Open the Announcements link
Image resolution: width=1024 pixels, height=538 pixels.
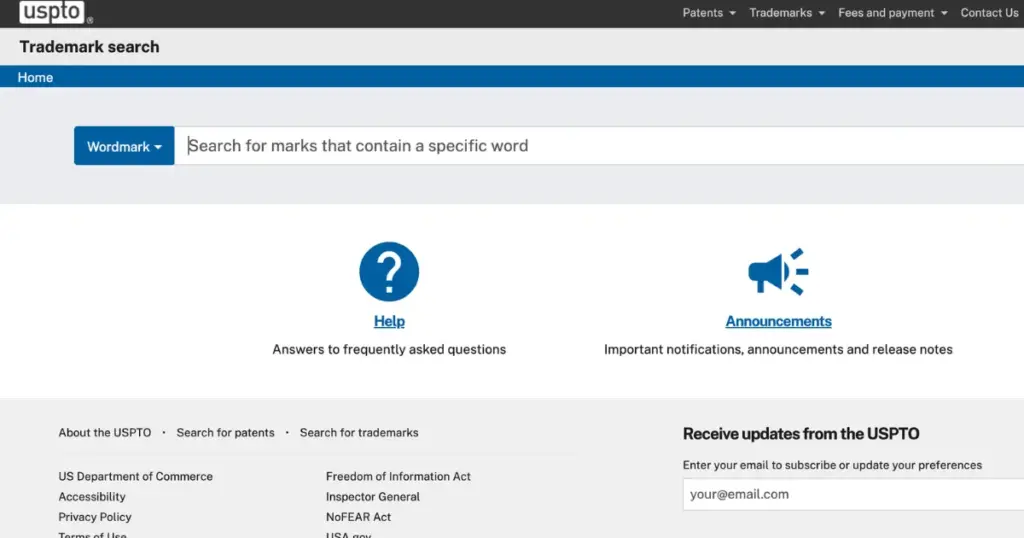point(778,321)
